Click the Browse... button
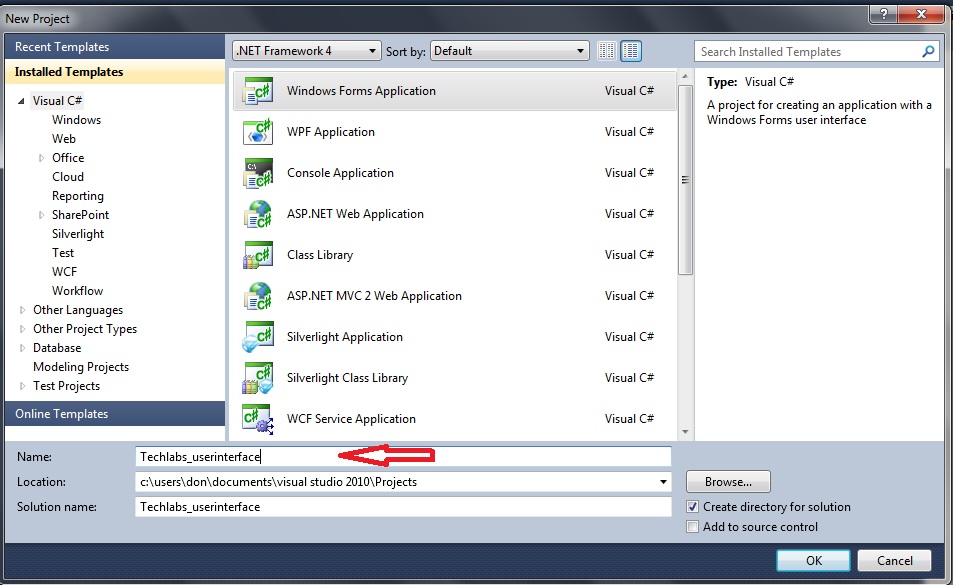The image size is (953, 585). 727,482
